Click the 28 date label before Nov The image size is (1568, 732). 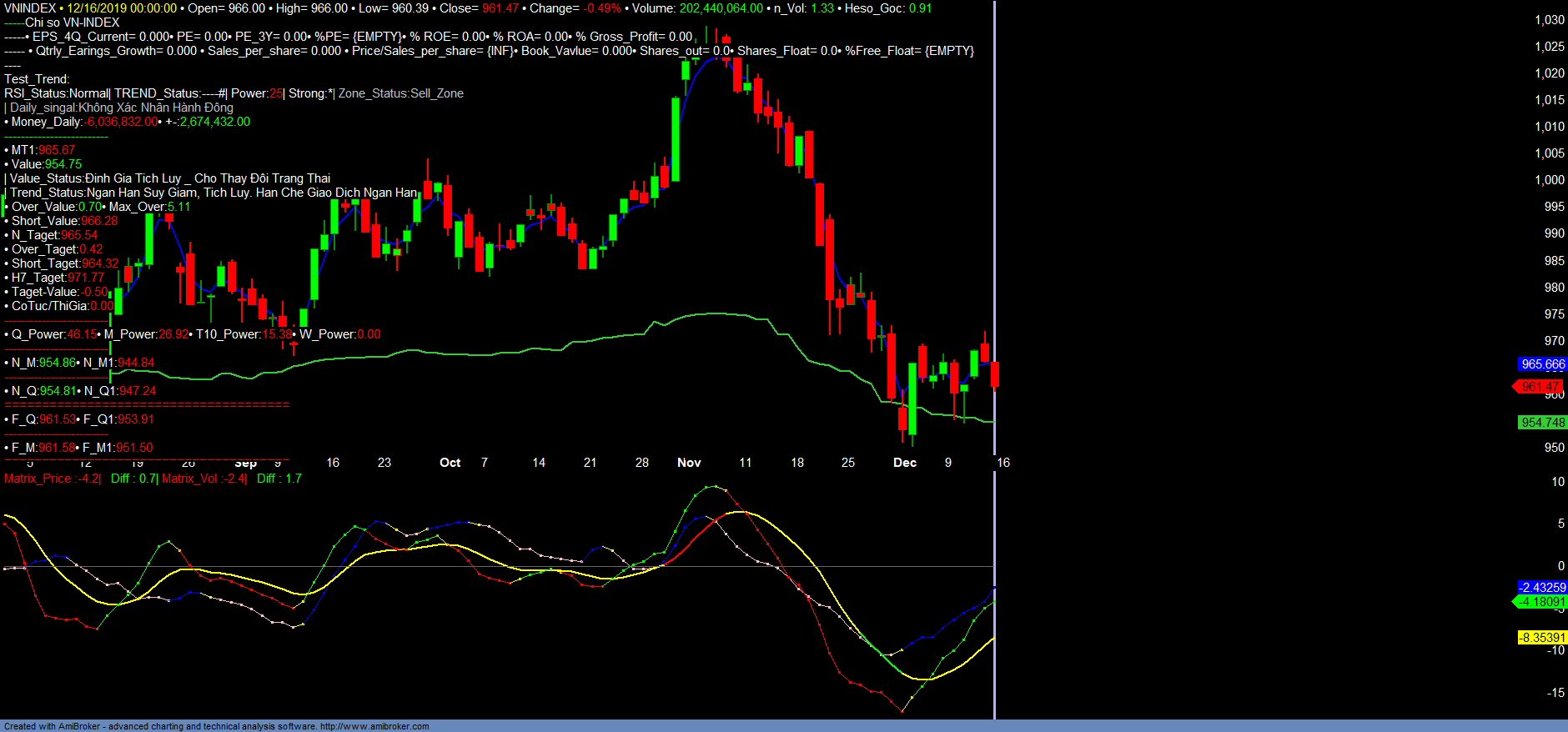(x=641, y=463)
